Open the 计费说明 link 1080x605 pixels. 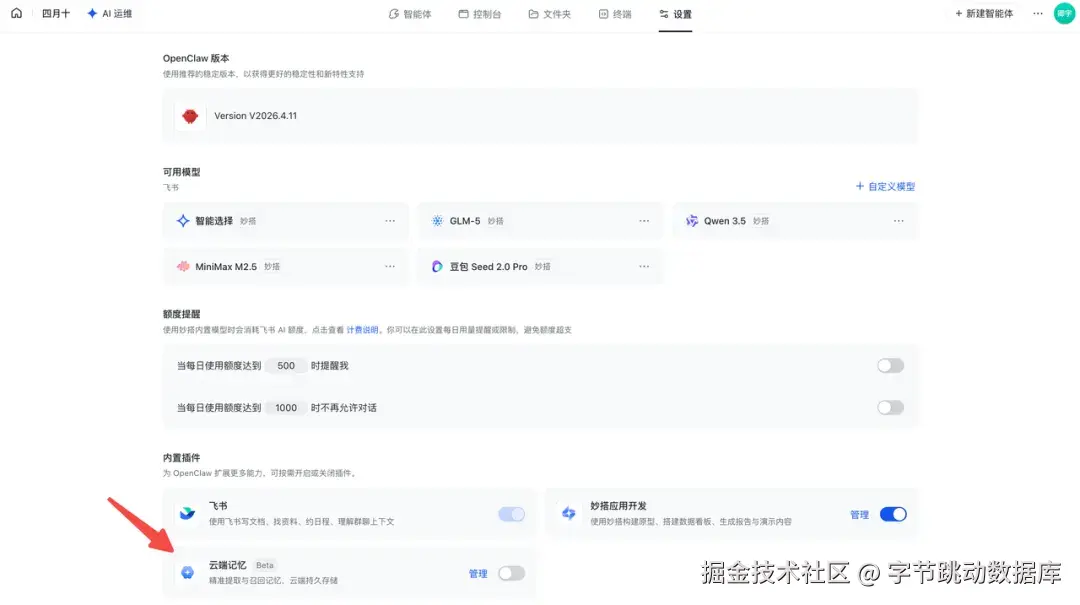click(x=362, y=330)
